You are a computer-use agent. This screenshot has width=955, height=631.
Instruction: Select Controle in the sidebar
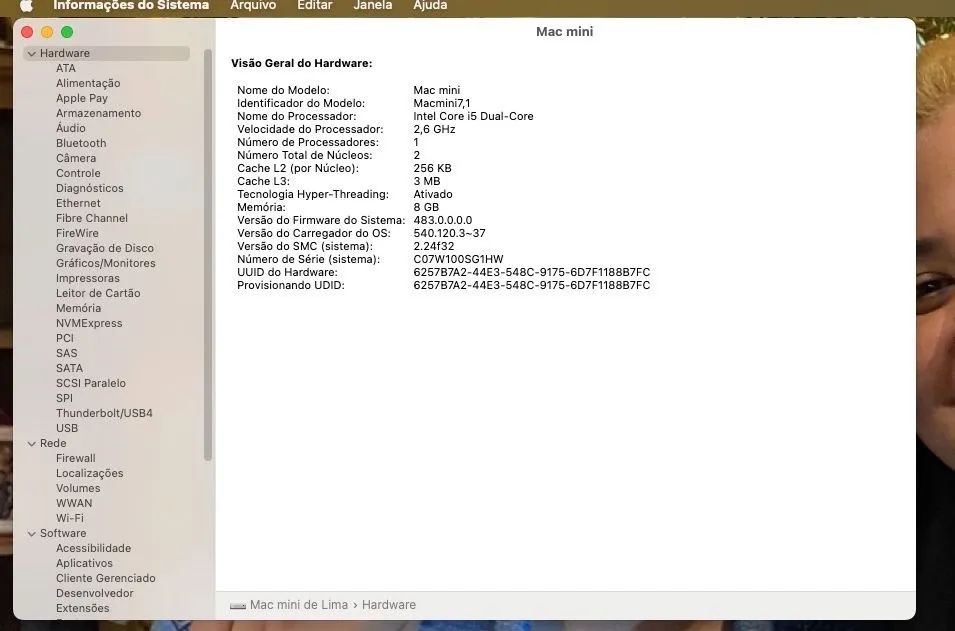tap(78, 173)
